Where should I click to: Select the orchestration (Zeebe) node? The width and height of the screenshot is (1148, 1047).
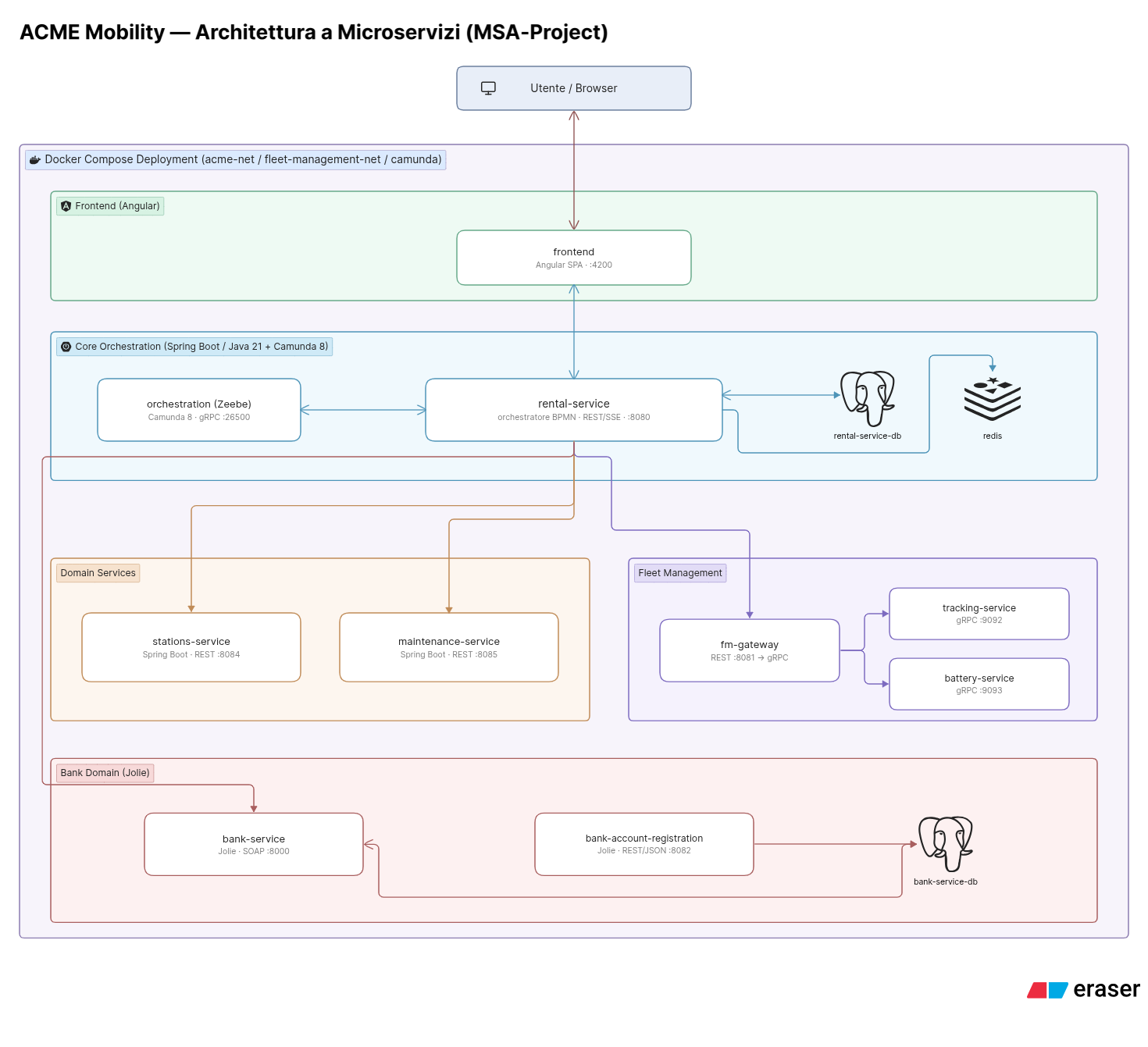[x=199, y=410]
